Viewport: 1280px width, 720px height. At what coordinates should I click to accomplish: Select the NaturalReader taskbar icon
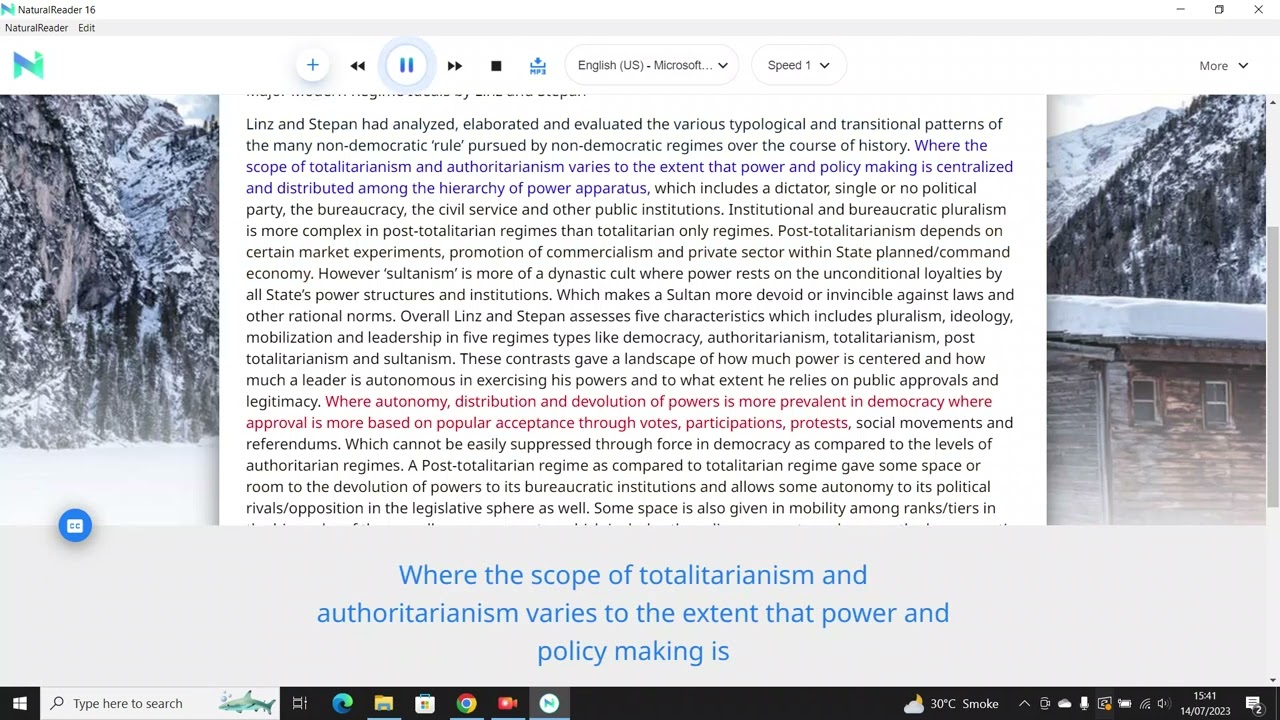(549, 703)
